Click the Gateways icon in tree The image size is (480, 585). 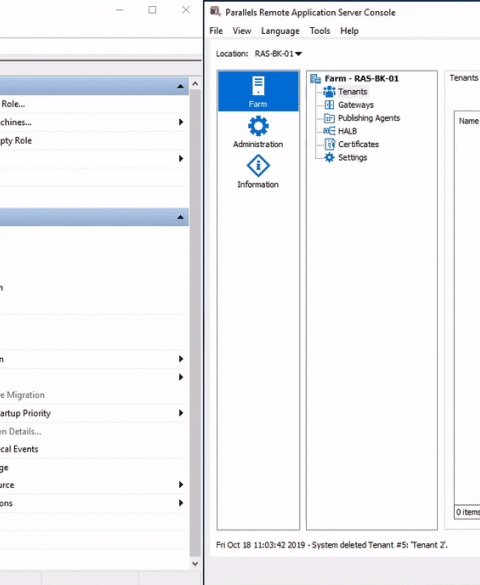(329, 105)
